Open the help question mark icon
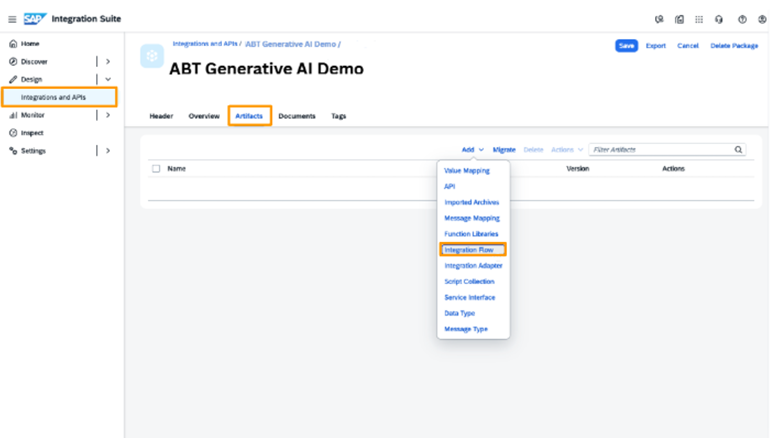This screenshot has width=774, height=440. click(x=742, y=19)
